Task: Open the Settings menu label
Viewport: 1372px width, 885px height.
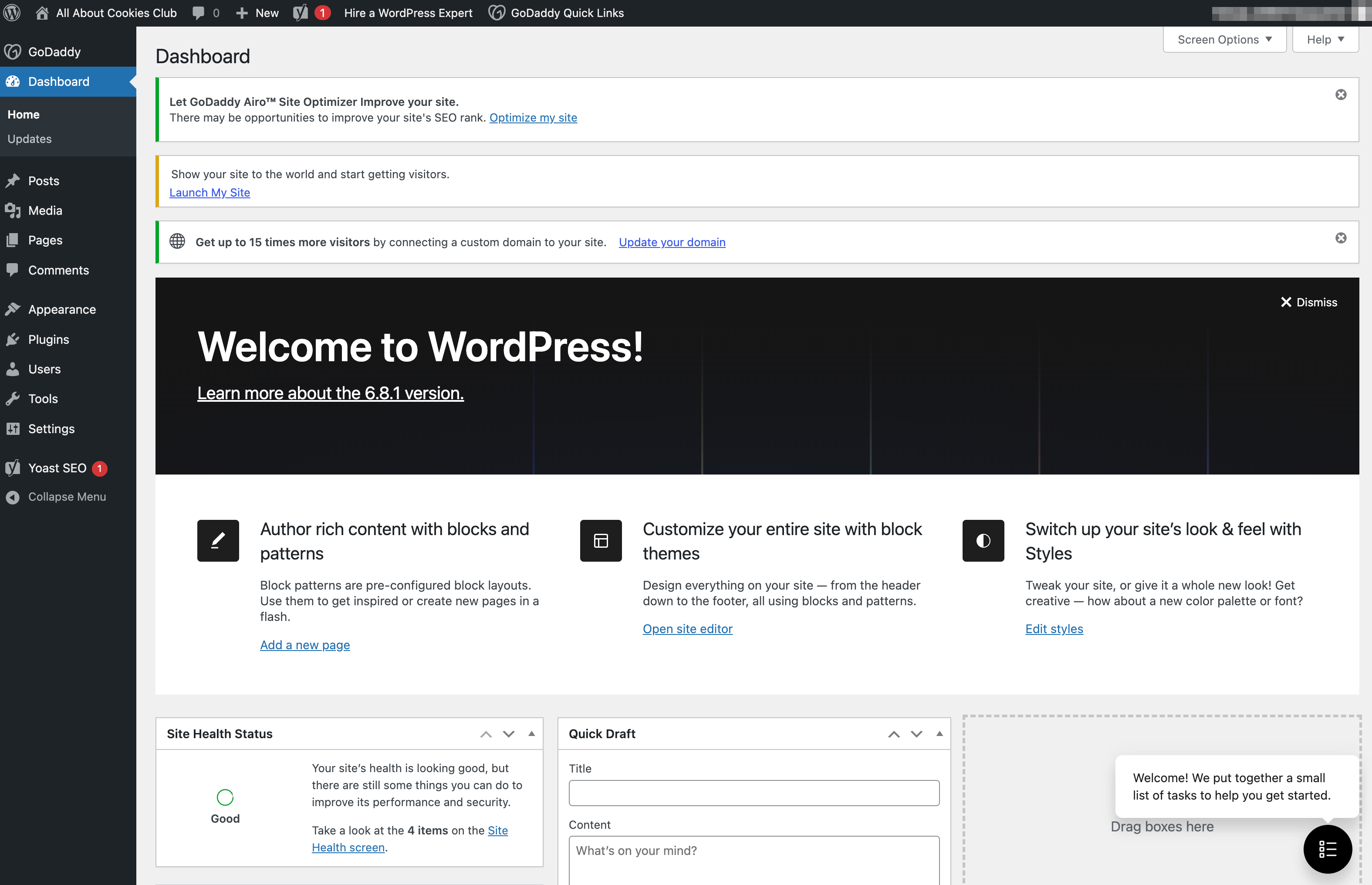Action: click(x=51, y=429)
